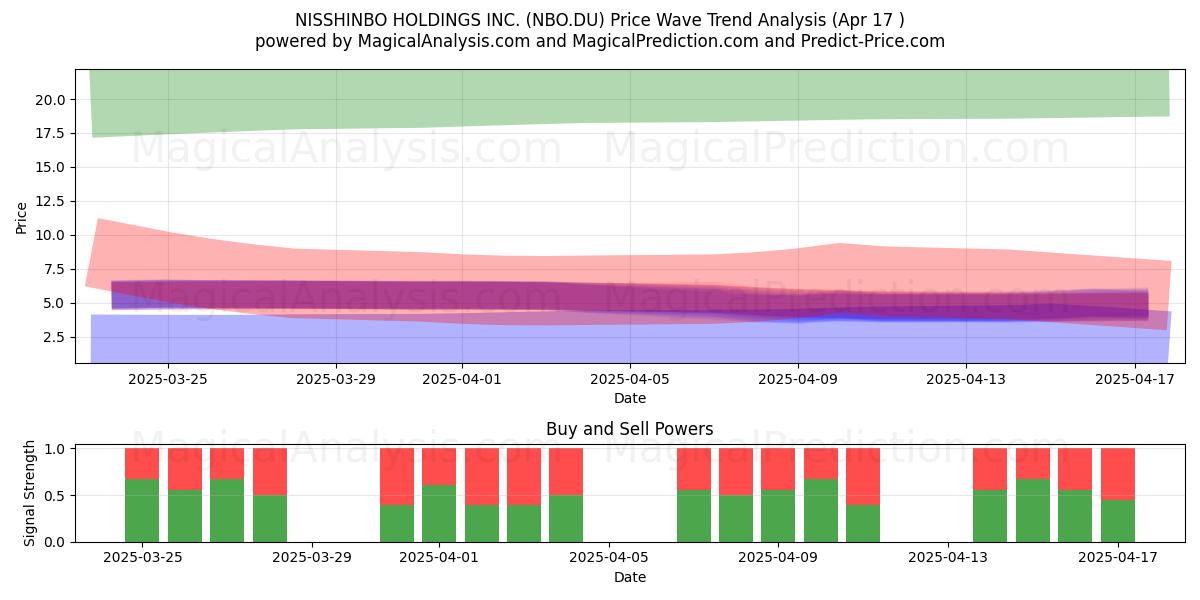Click the 2025-03-25 date on the price chart
1200x600 pixels.
point(168,379)
